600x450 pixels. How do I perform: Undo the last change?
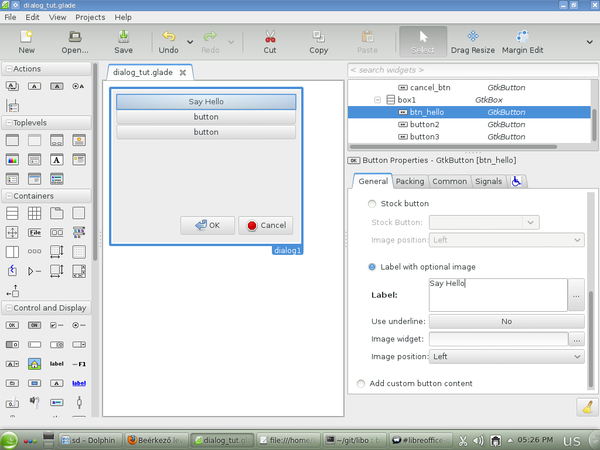168,42
